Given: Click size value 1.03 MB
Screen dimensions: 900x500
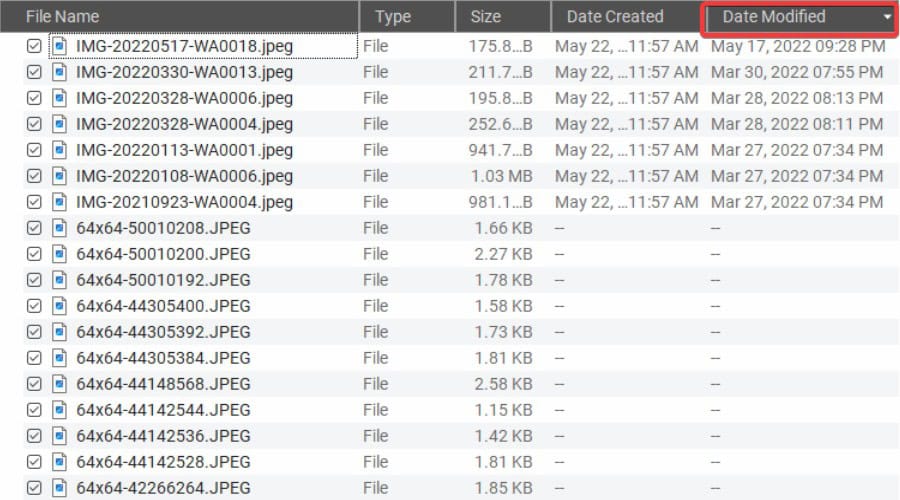Looking at the screenshot, I should pos(502,176).
